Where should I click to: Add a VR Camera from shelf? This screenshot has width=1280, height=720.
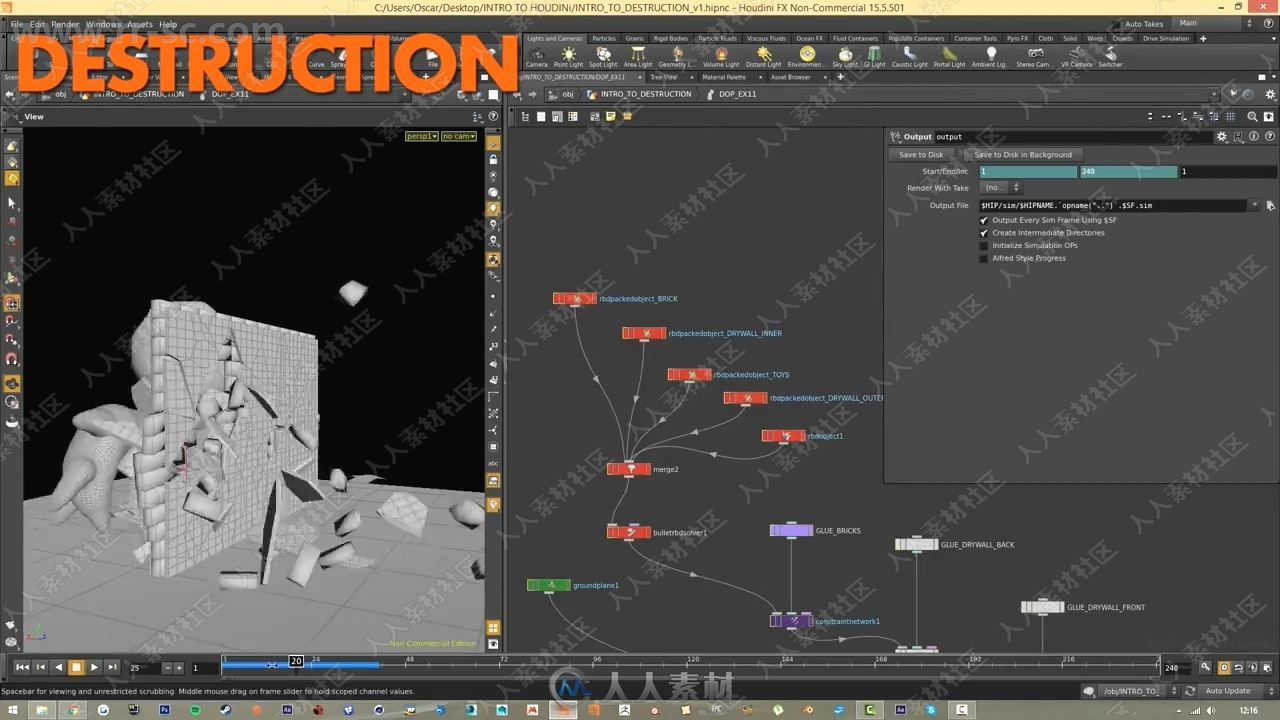pyautogui.click(x=1076, y=57)
